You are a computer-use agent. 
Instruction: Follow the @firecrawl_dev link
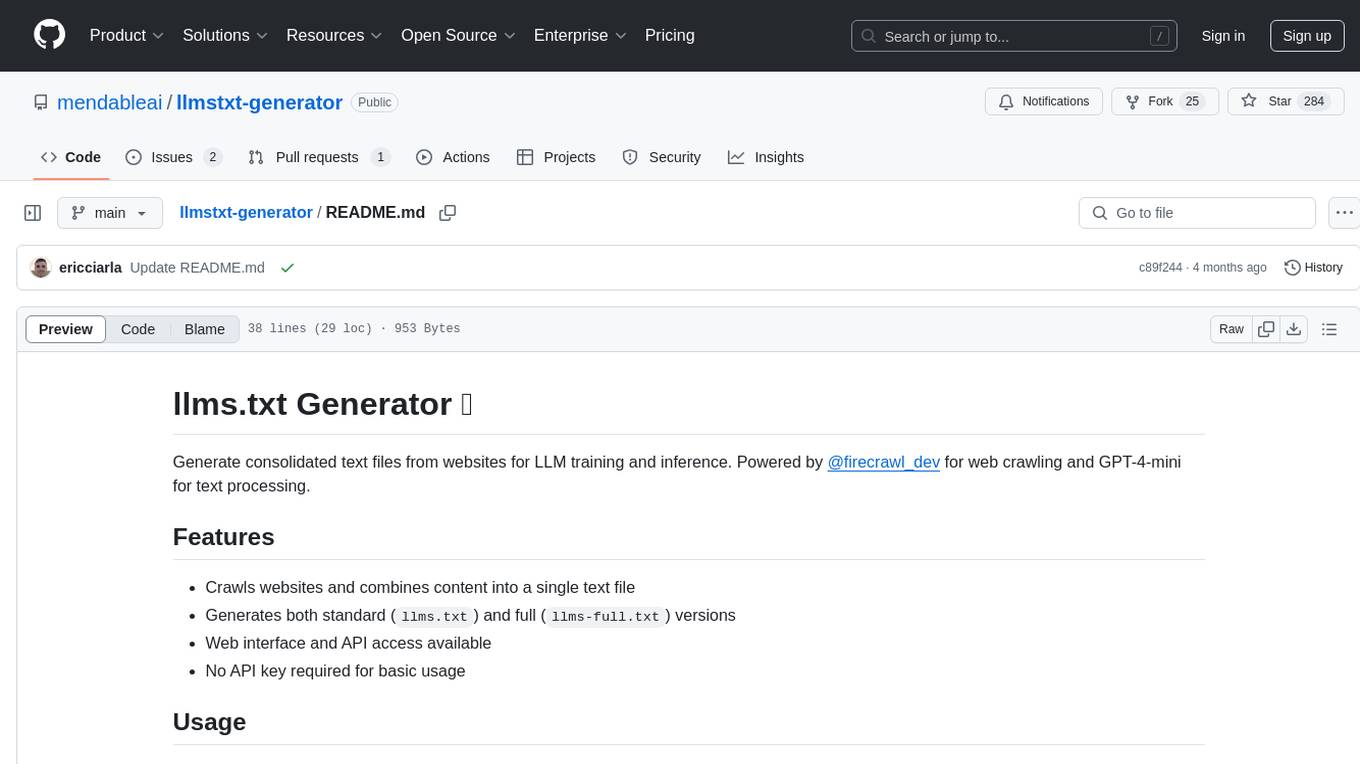(883, 462)
